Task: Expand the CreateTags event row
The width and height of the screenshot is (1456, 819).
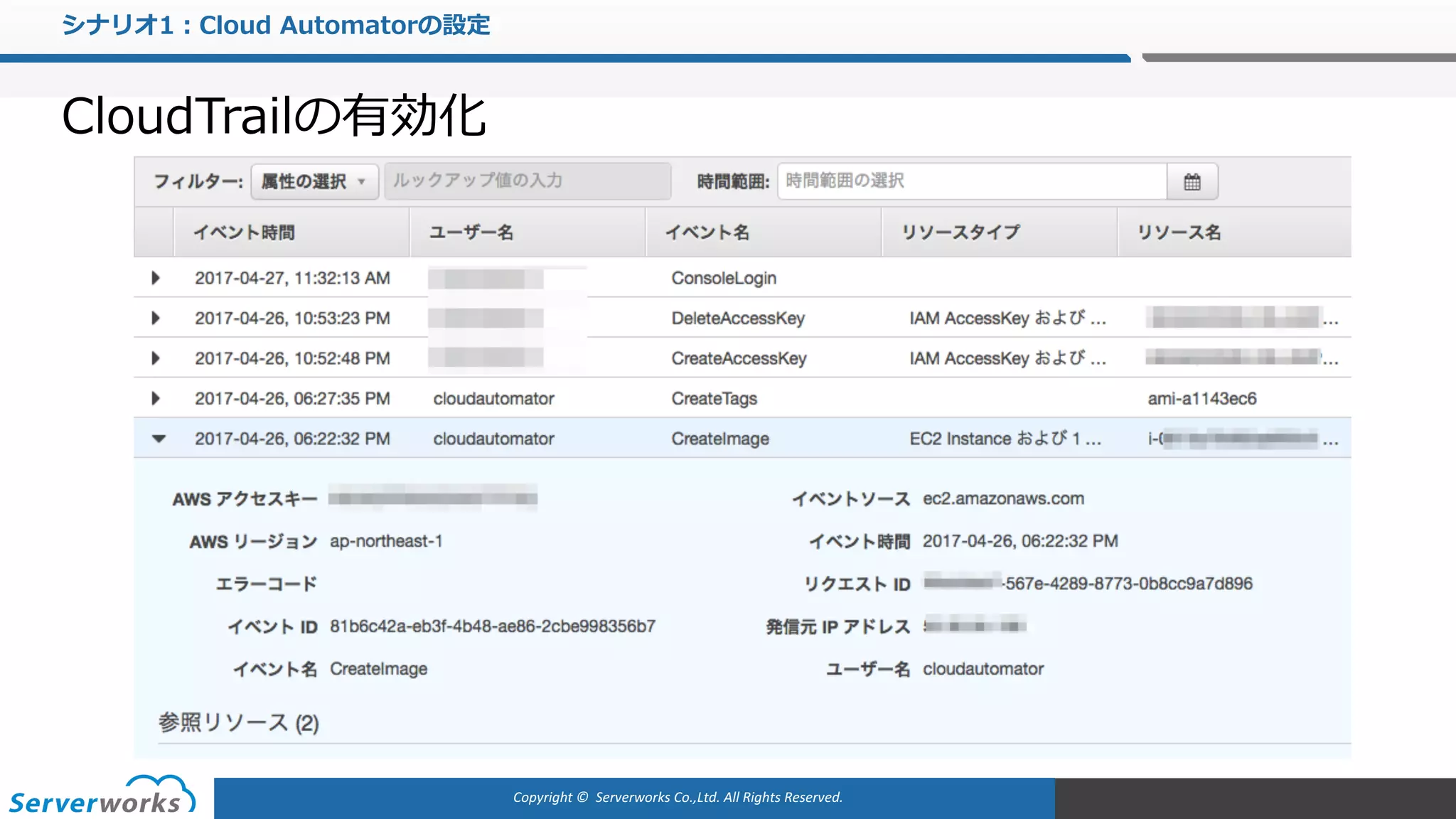Action: coord(156,398)
